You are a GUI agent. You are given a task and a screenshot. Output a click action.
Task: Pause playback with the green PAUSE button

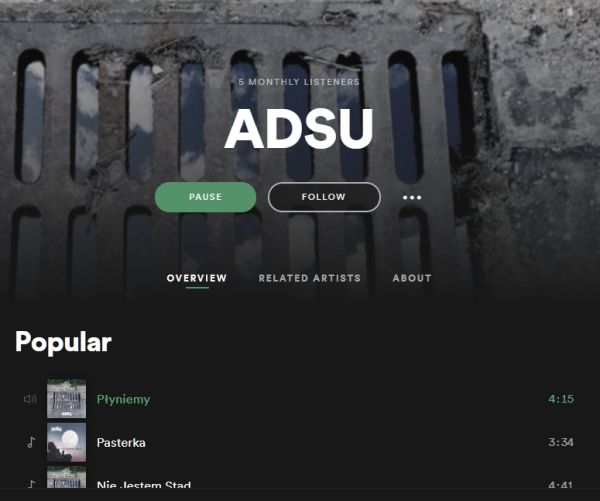click(x=205, y=197)
